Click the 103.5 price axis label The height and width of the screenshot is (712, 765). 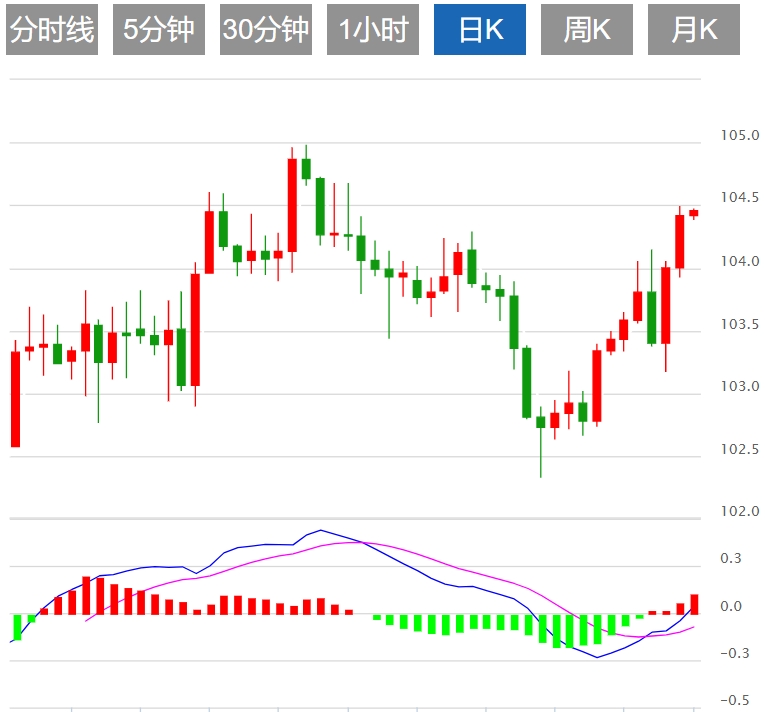740,324
